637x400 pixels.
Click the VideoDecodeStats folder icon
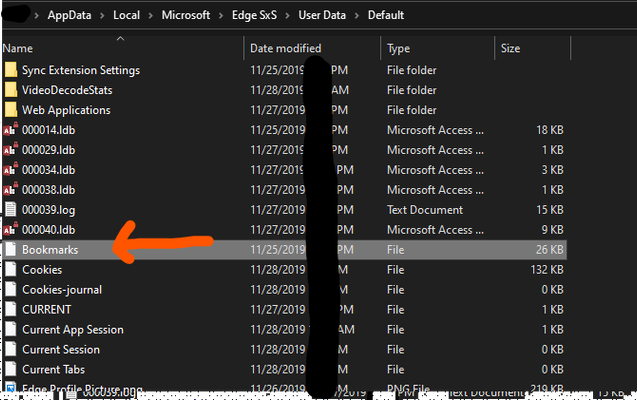(x=11, y=90)
